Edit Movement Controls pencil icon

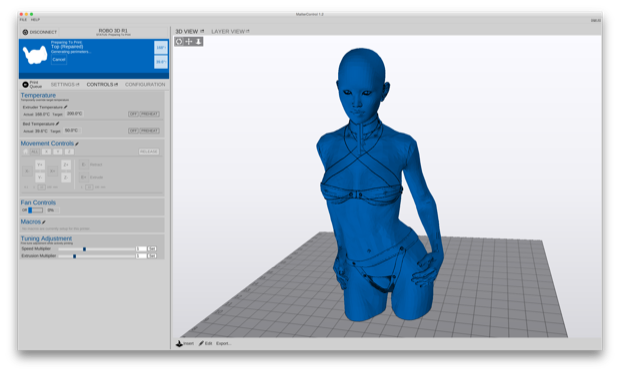(77, 144)
